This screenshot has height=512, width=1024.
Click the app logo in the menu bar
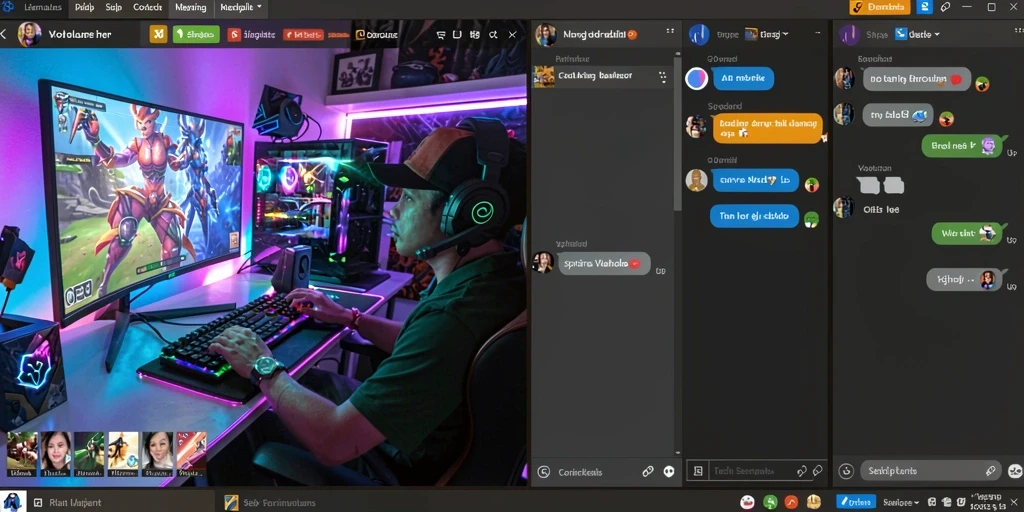coord(8,8)
